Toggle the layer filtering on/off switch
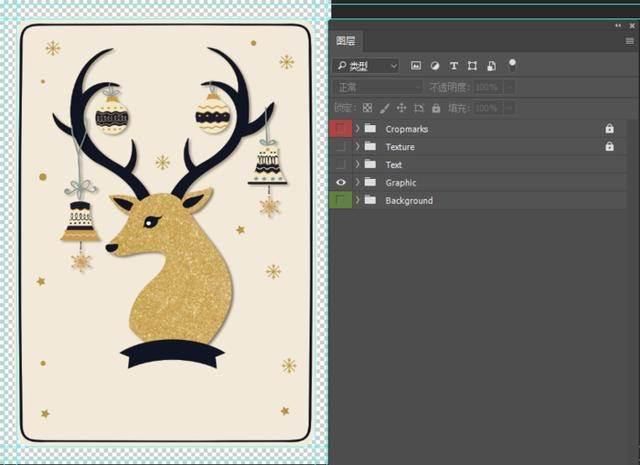The width and height of the screenshot is (640, 465). click(512, 65)
